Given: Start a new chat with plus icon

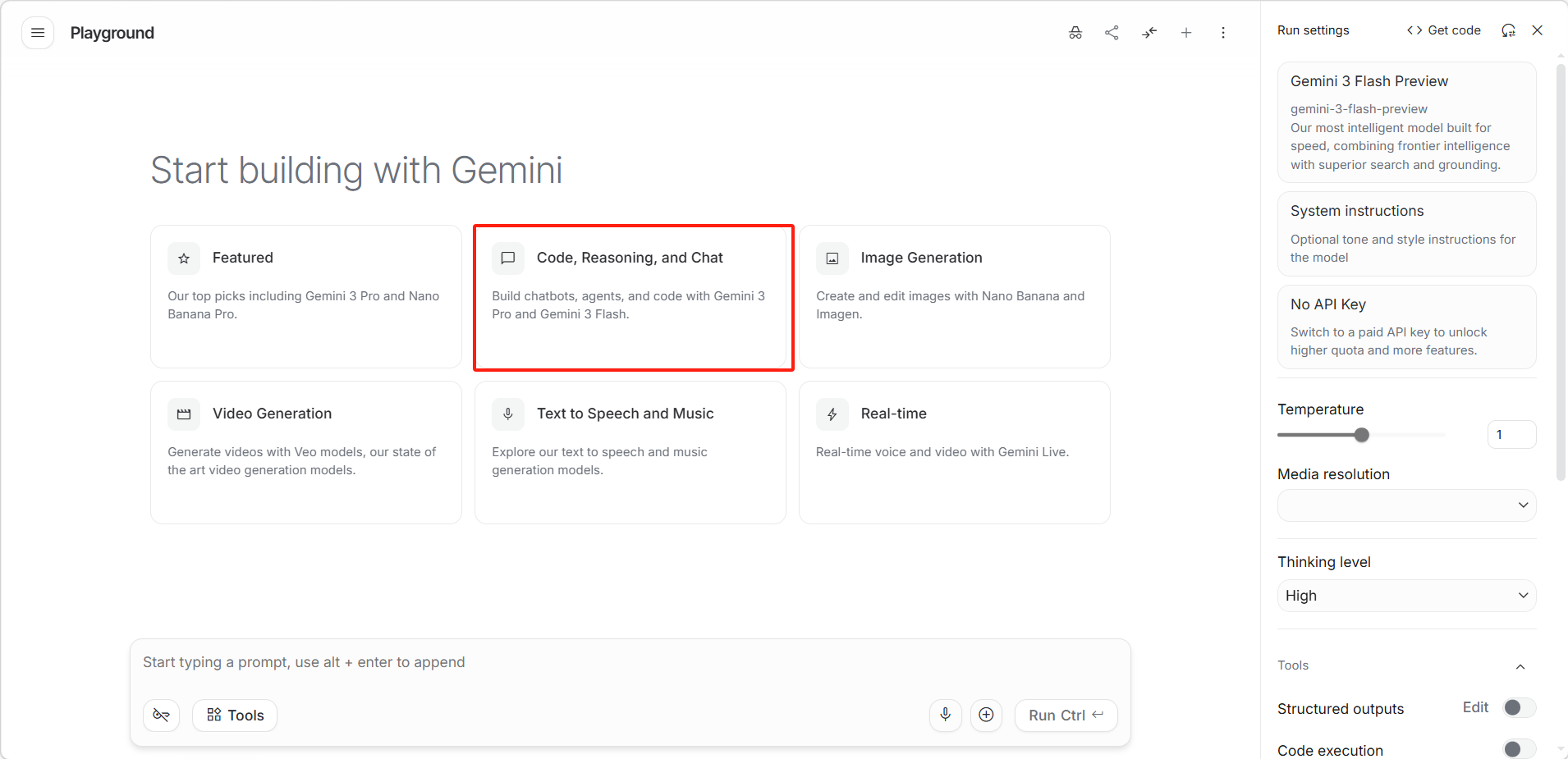Looking at the screenshot, I should point(1186,33).
